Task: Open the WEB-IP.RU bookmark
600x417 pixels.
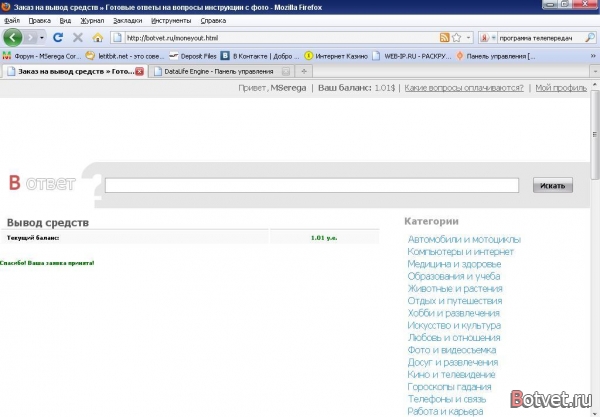Action: click(412, 56)
